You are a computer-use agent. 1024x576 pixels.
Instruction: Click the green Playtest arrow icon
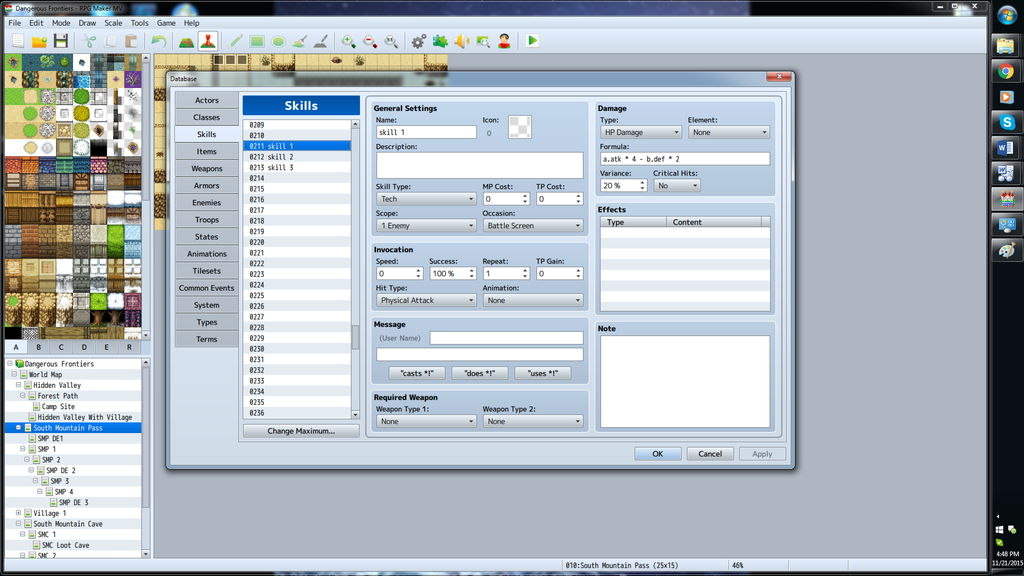(532, 41)
